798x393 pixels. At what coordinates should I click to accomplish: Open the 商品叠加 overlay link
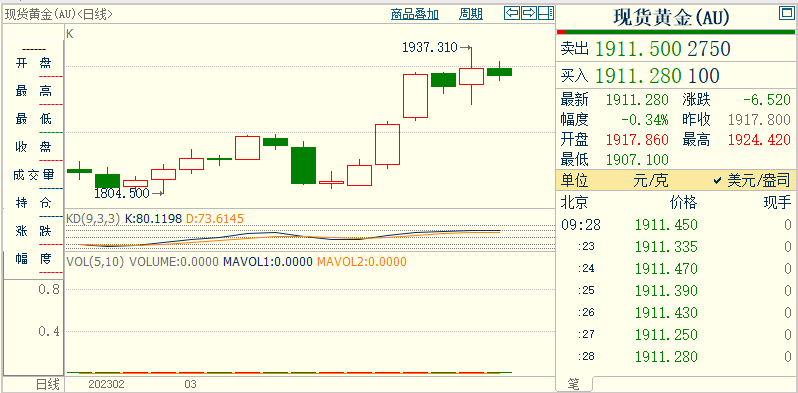coord(415,14)
